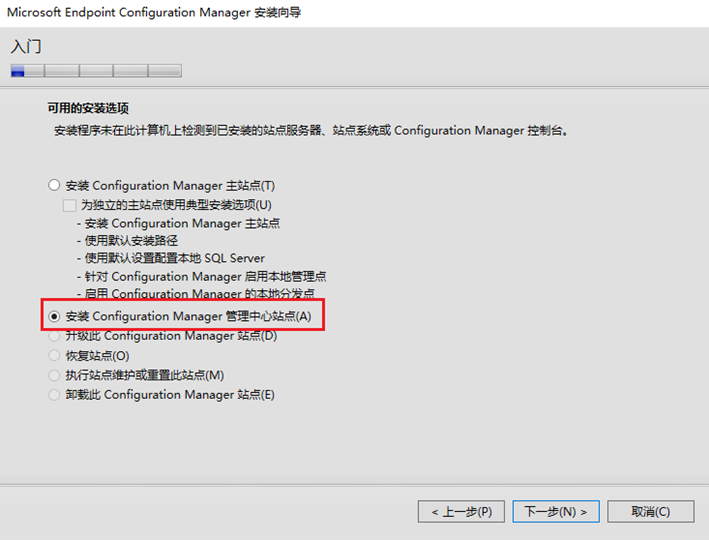Click the last progress step segment
This screenshot has width=709, height=540.
[x=165, y=71]
